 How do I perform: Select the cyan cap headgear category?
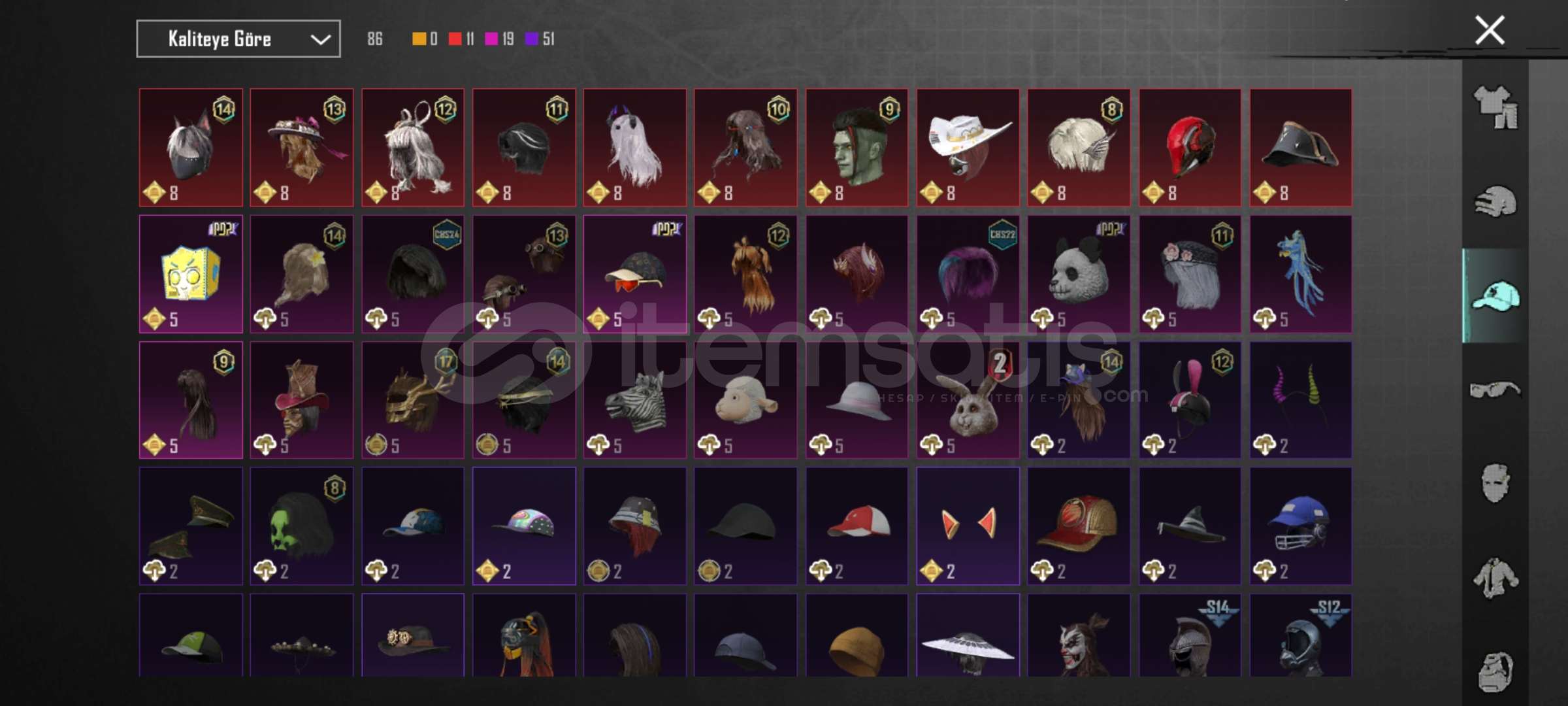point(1495,296)
